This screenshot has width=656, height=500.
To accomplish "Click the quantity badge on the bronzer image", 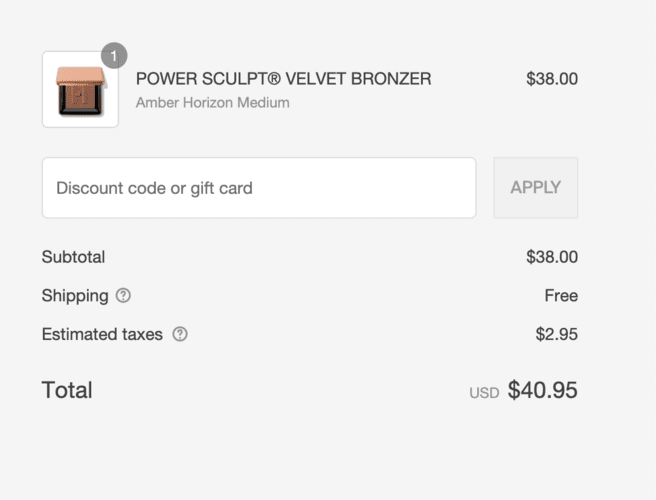I will (x=114, y=55).
